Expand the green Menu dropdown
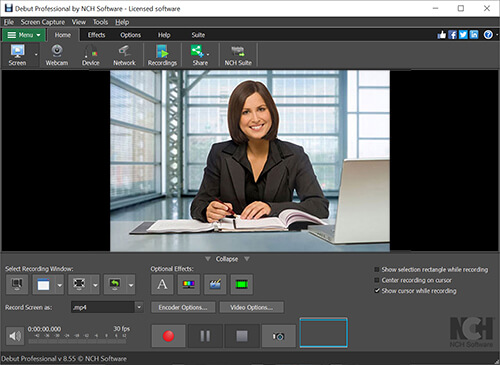500x365 pixels. pos(24,35)
